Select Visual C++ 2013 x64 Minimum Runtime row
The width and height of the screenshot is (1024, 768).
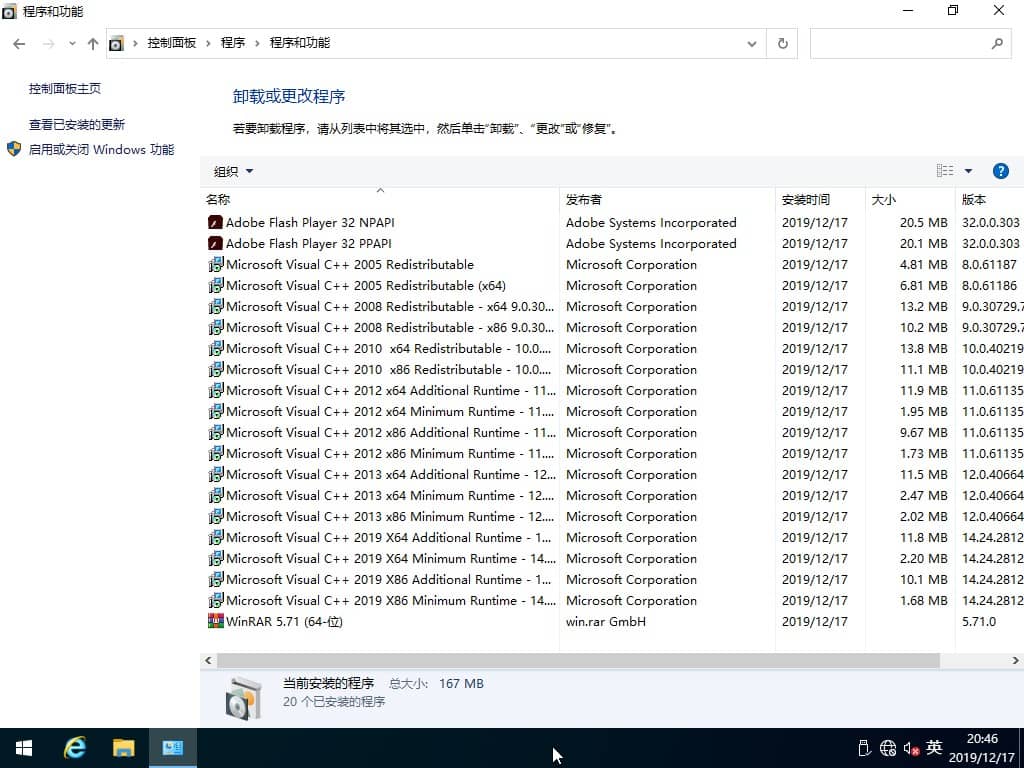click(612, 495)
